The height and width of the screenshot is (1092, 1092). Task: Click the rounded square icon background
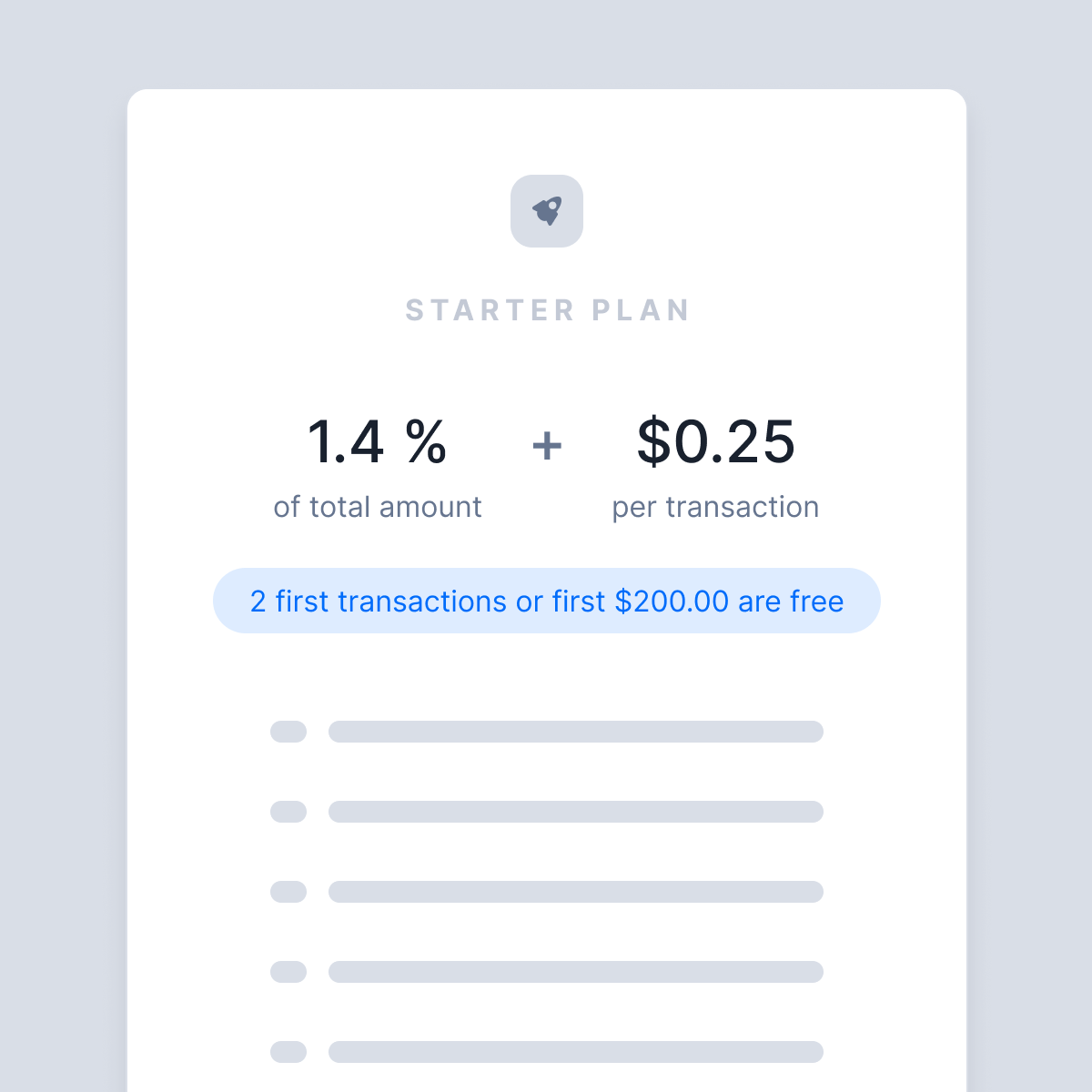(547, 211)
